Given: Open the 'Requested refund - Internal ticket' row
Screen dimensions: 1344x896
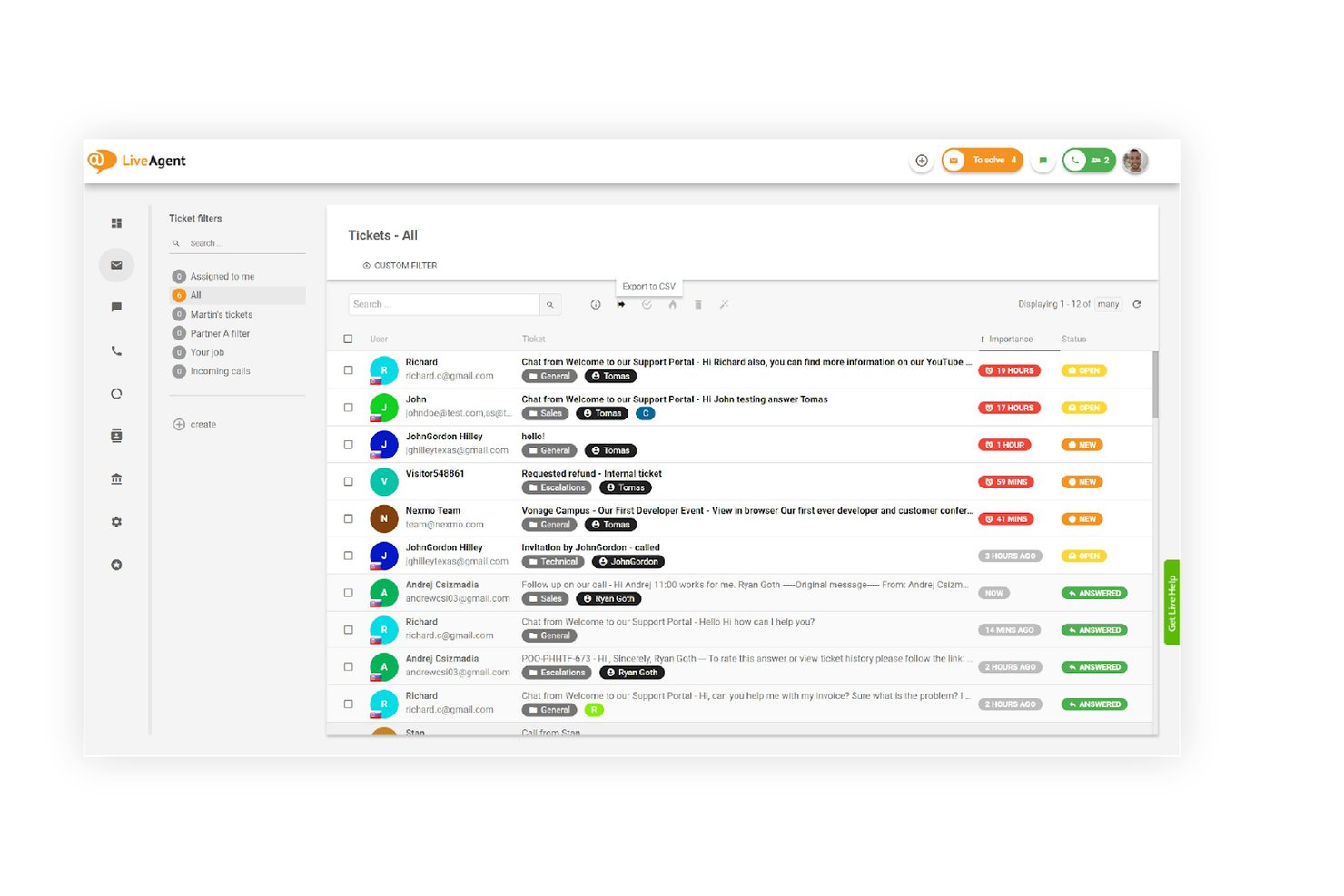Looking at the screenshot, I should pyautogui.click(x=740, y=482).
